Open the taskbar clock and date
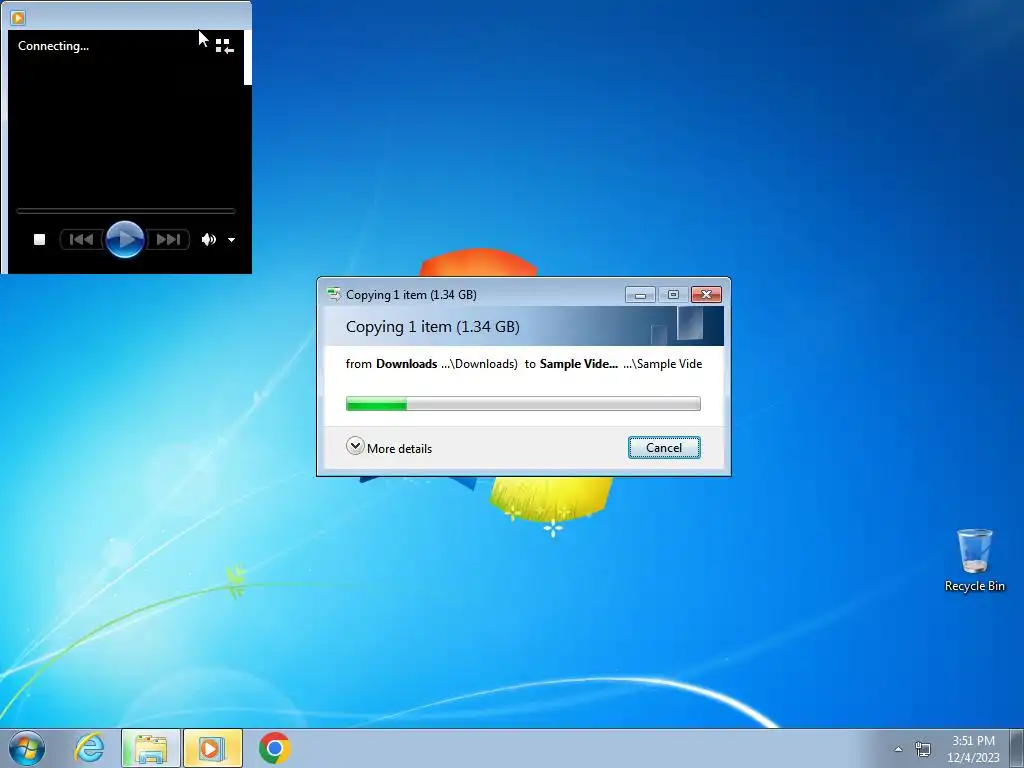This screenshot has width=1024, height=768. pyautogui.click(x=973, y=749)
